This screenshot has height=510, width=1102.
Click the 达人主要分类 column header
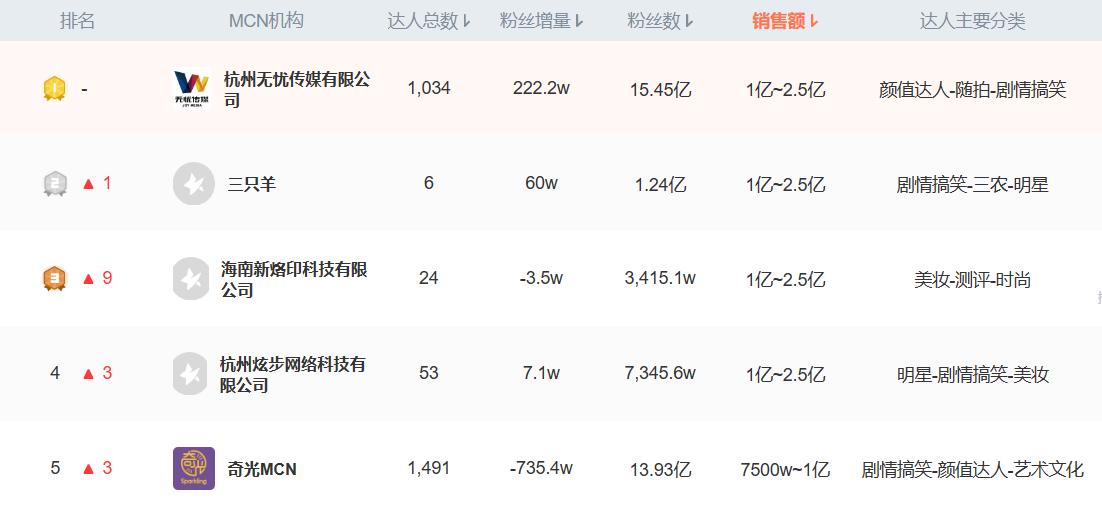tap(972, 21)
